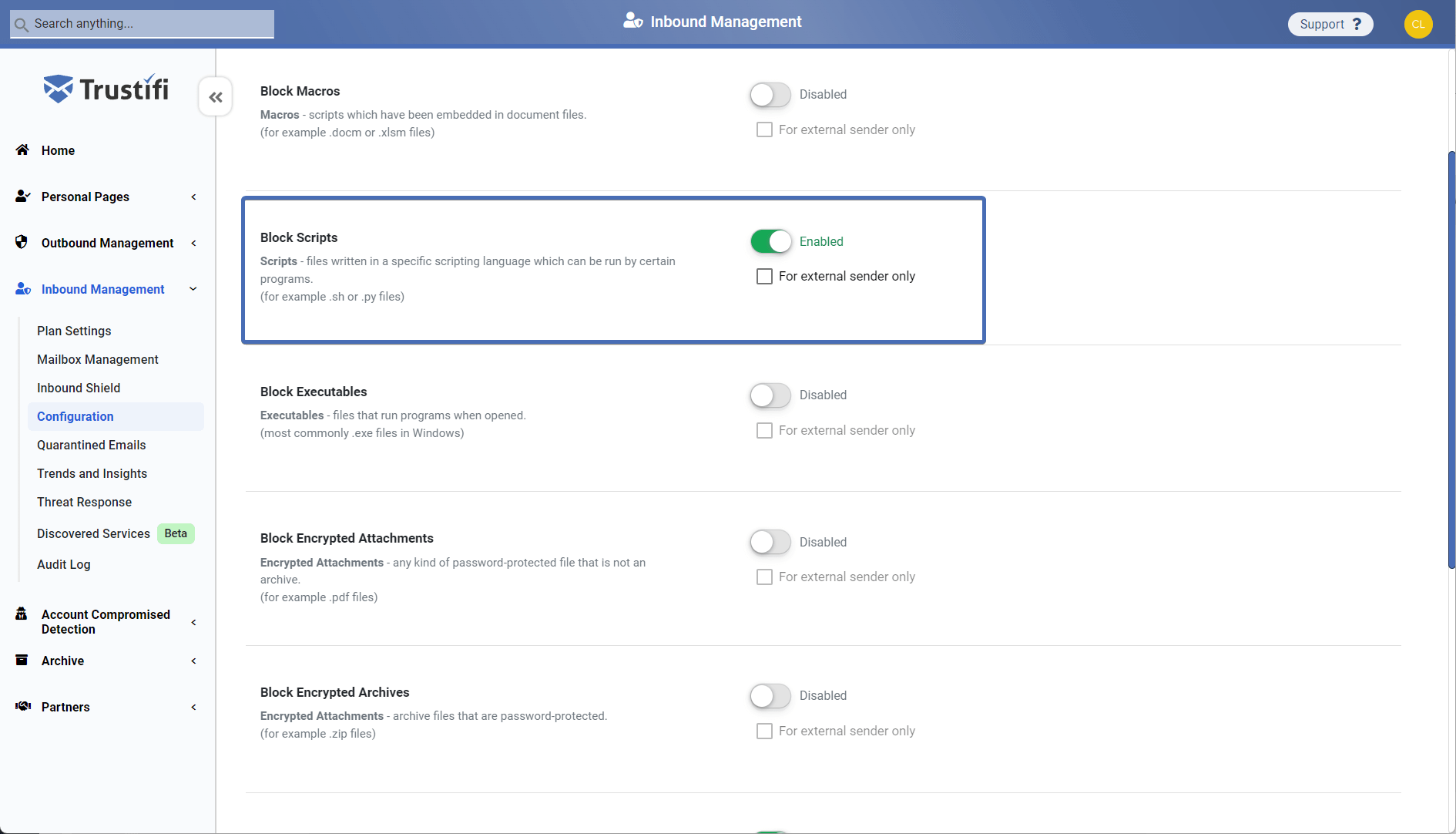Click the Enabled status label
This screenshot has height=834, width=1456.
coord(821,241)
